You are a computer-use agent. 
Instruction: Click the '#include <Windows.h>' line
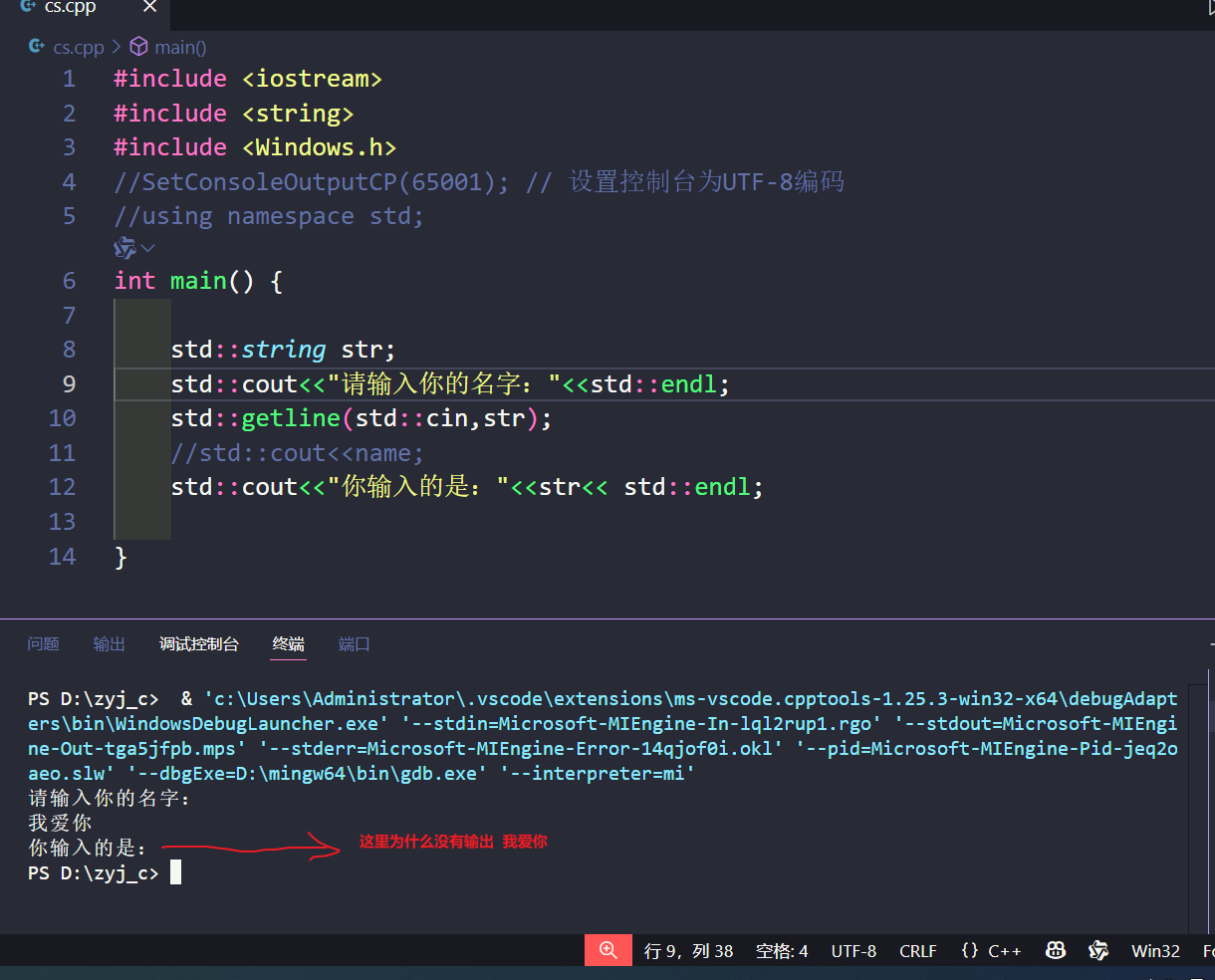[255, 147]
